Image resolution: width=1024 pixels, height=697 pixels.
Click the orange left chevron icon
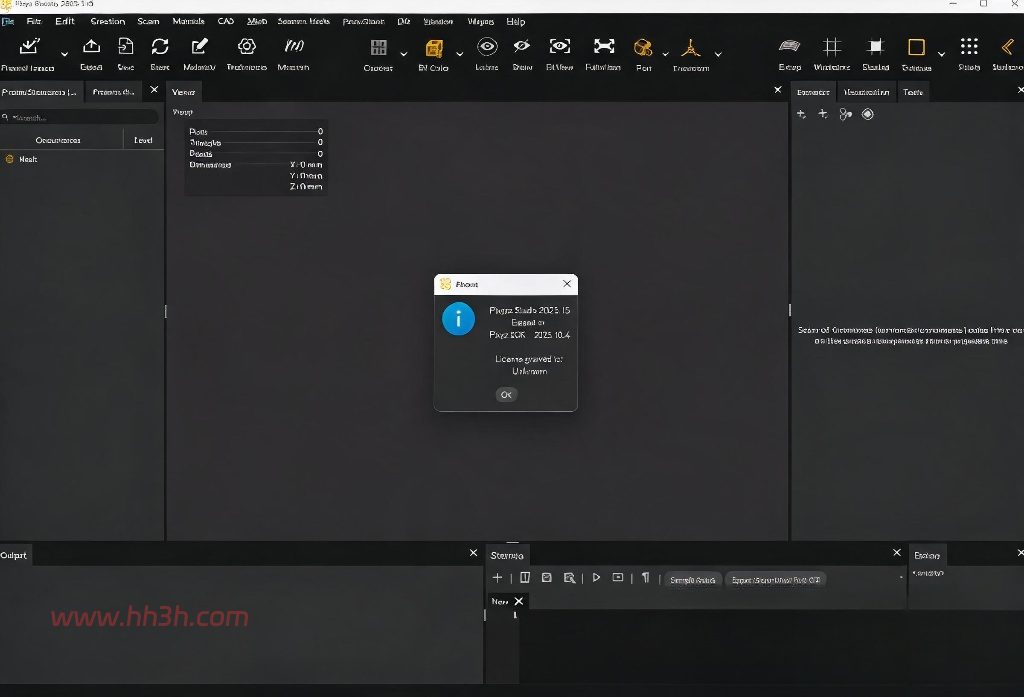(x=1008, y=47)
